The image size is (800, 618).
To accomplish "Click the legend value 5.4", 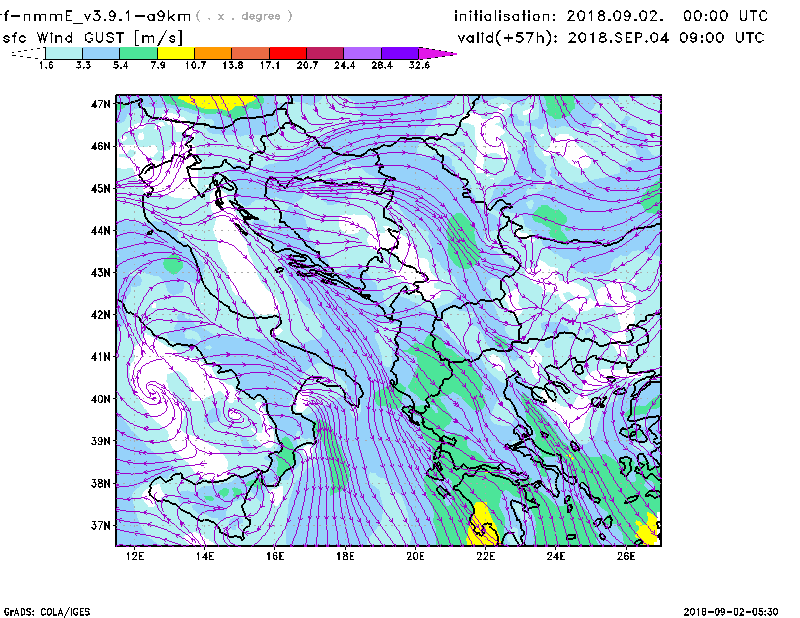I will tap(120, 65).
